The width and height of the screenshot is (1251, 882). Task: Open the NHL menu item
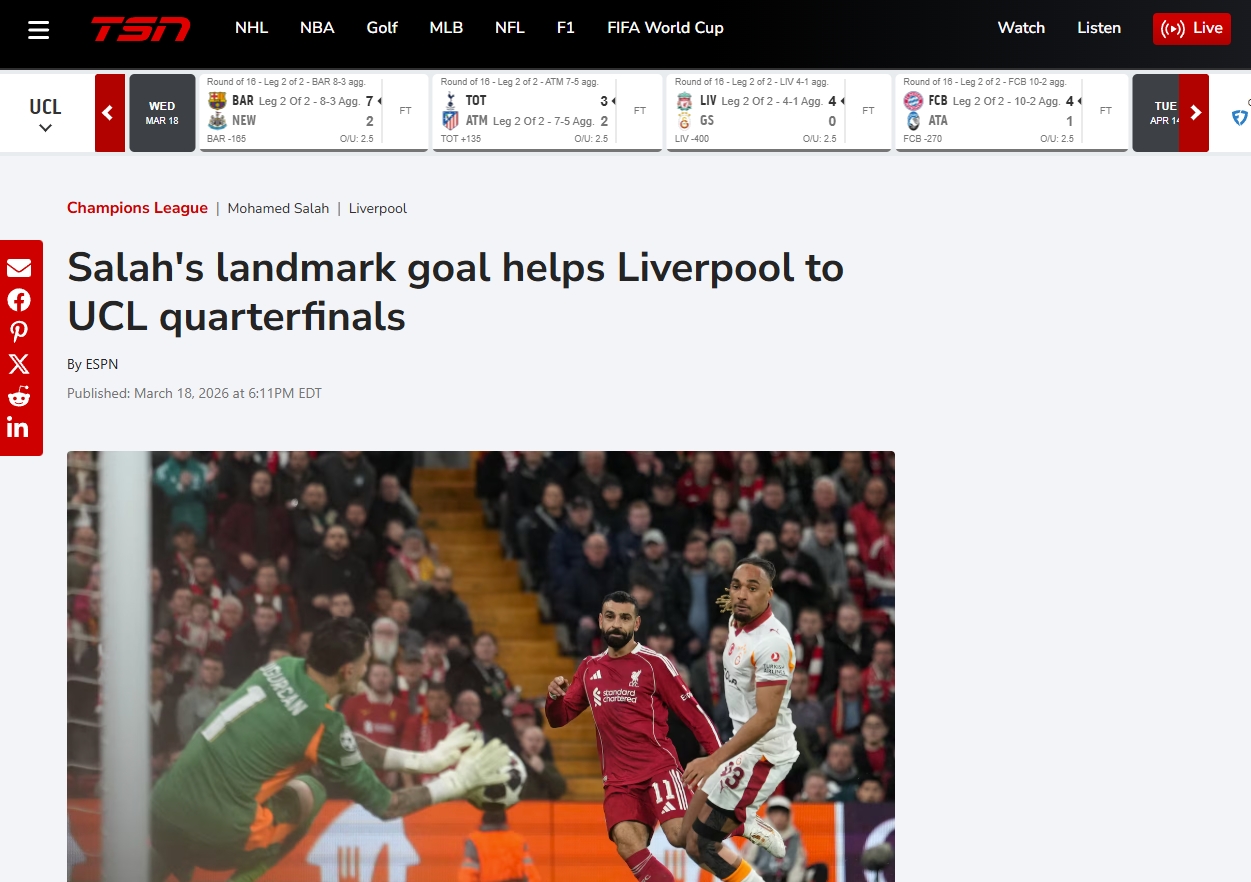[251, 28]
